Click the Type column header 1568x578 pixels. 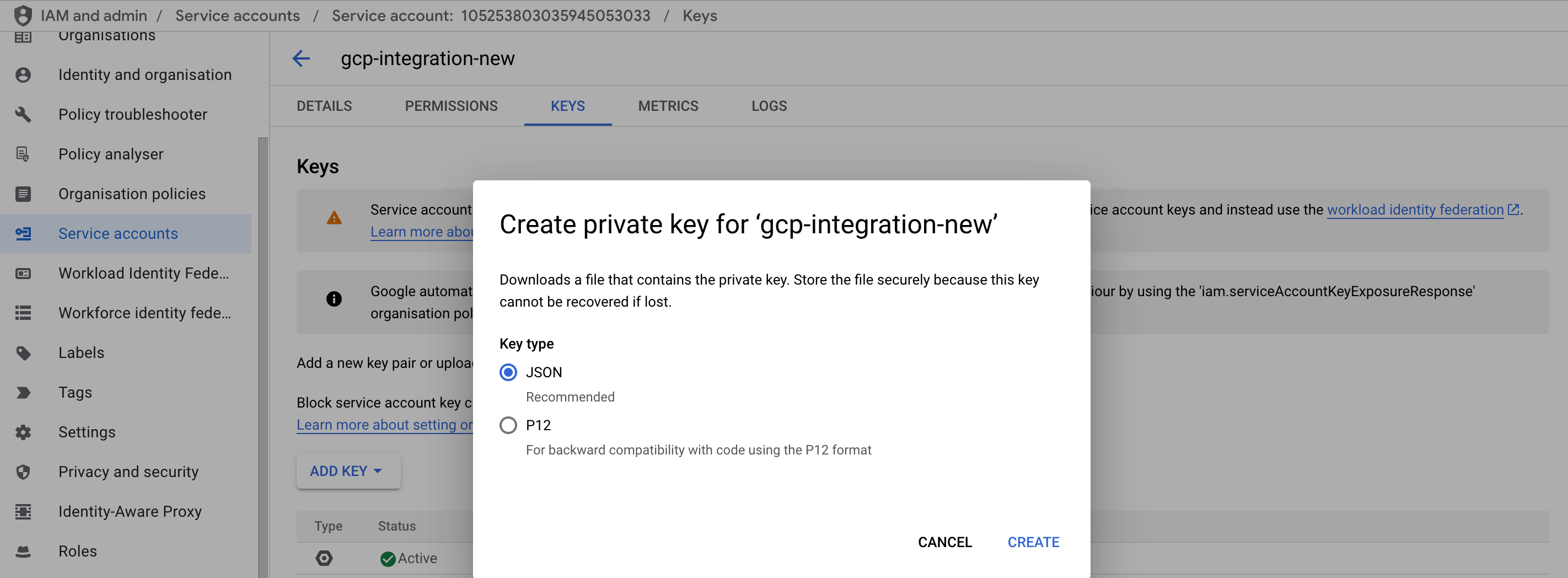tap(329, 526)
